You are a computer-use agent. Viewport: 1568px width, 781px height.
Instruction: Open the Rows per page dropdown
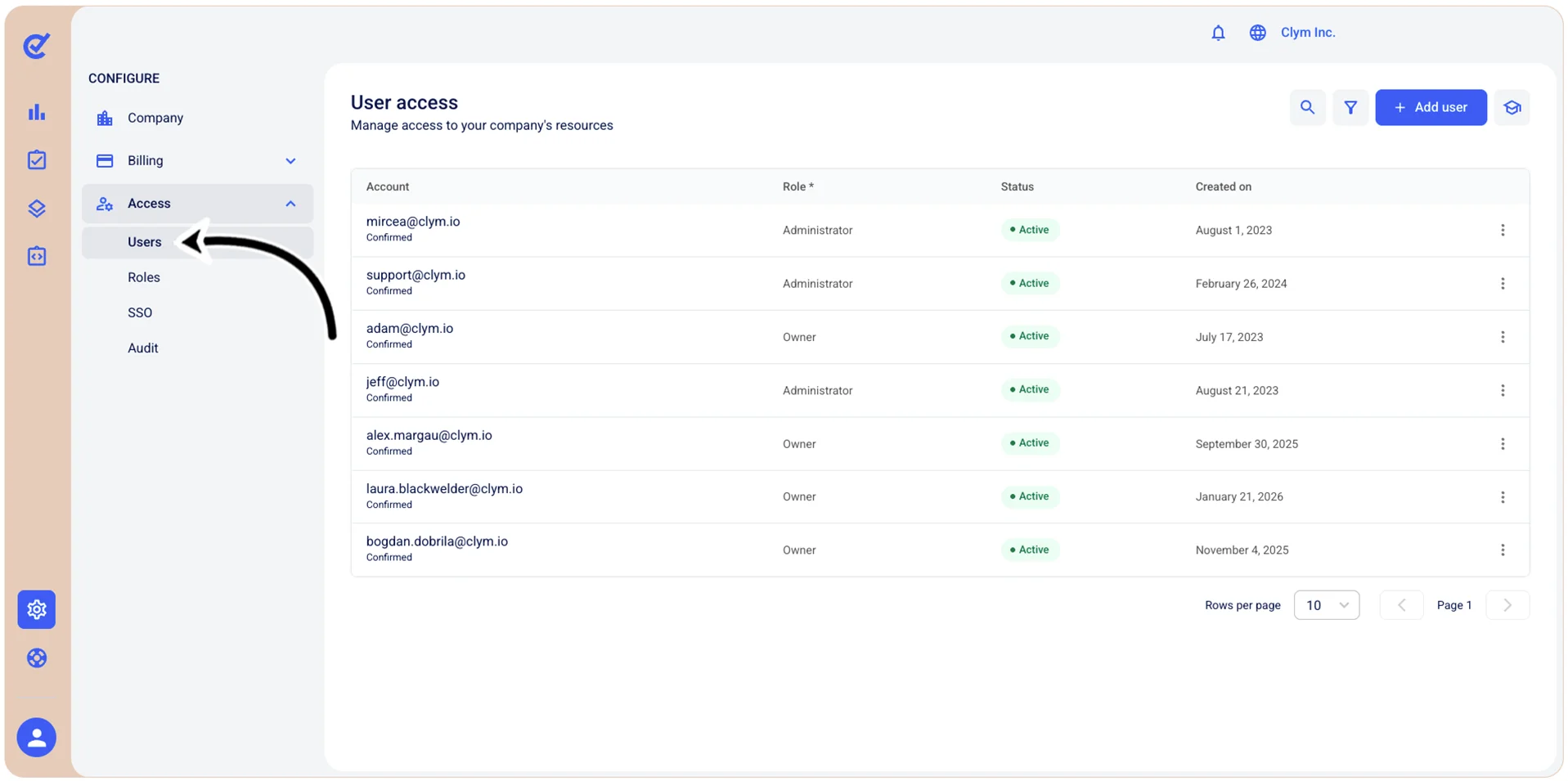pyautogui.click(x=1326, y=605)
